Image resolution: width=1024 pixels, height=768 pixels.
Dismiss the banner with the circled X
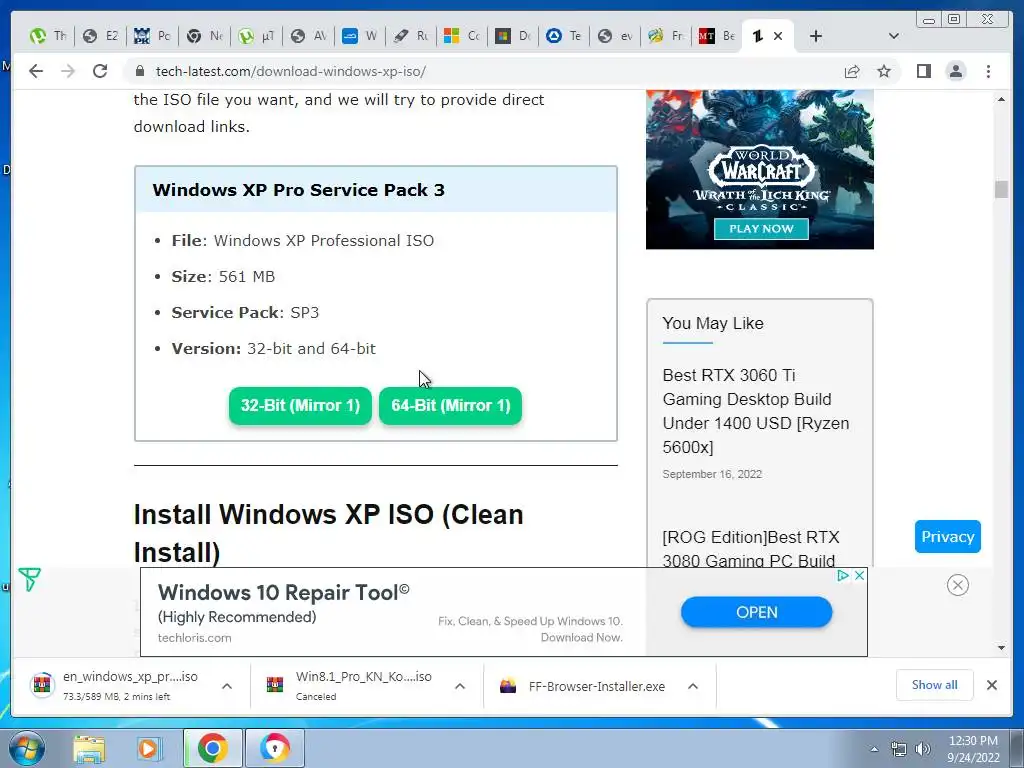click(957, 585)
